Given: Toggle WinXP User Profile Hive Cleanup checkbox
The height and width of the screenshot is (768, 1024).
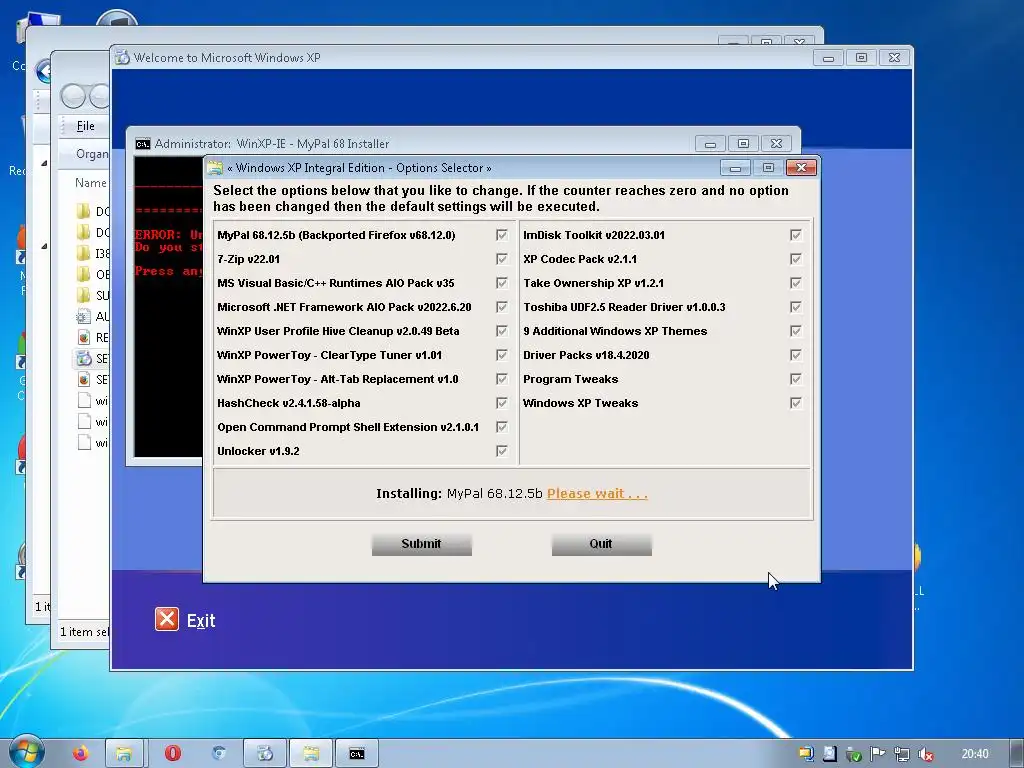Looking at the screenshot, I should coord(502,331).
